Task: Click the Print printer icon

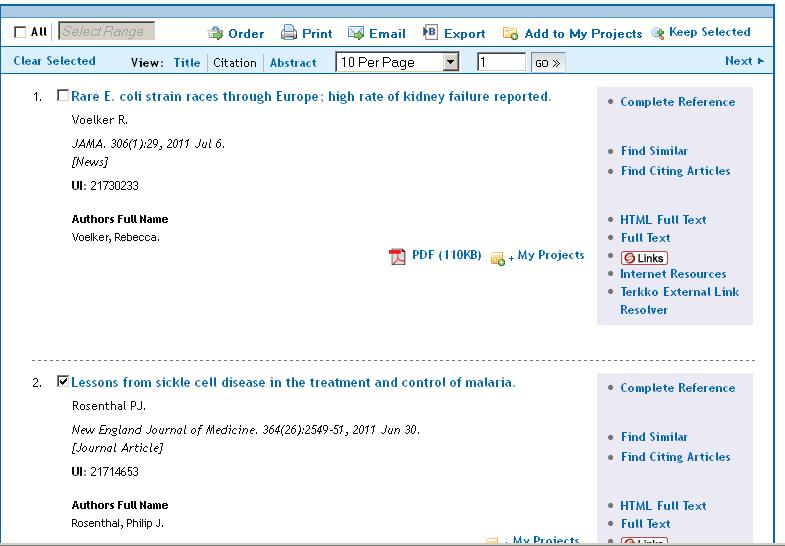Action: (x=288, y=33)
